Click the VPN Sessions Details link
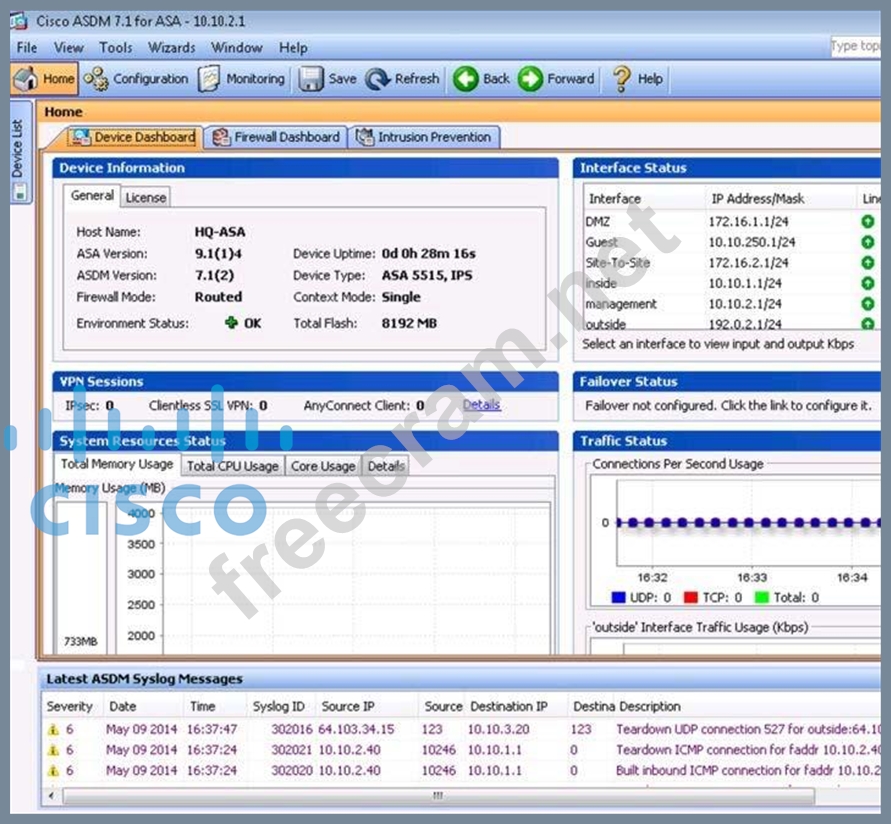The image size is (891, 824). click(x=481, y=405)
